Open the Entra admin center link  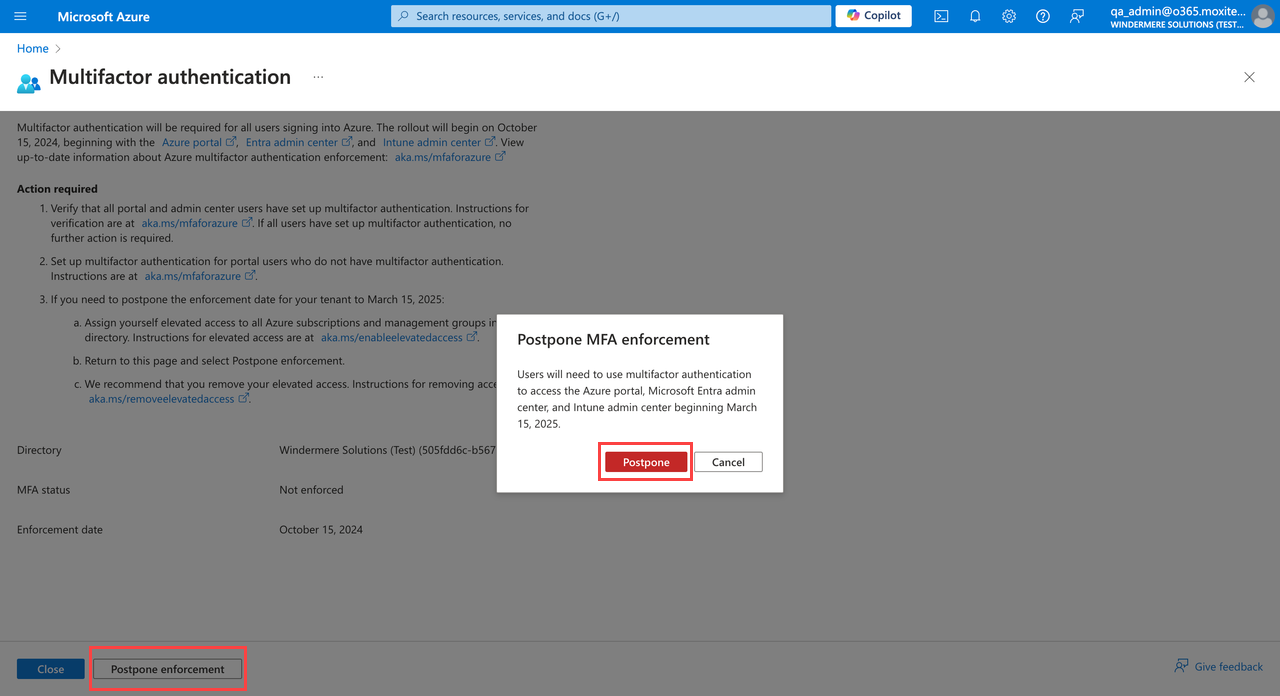pos(299,142)
